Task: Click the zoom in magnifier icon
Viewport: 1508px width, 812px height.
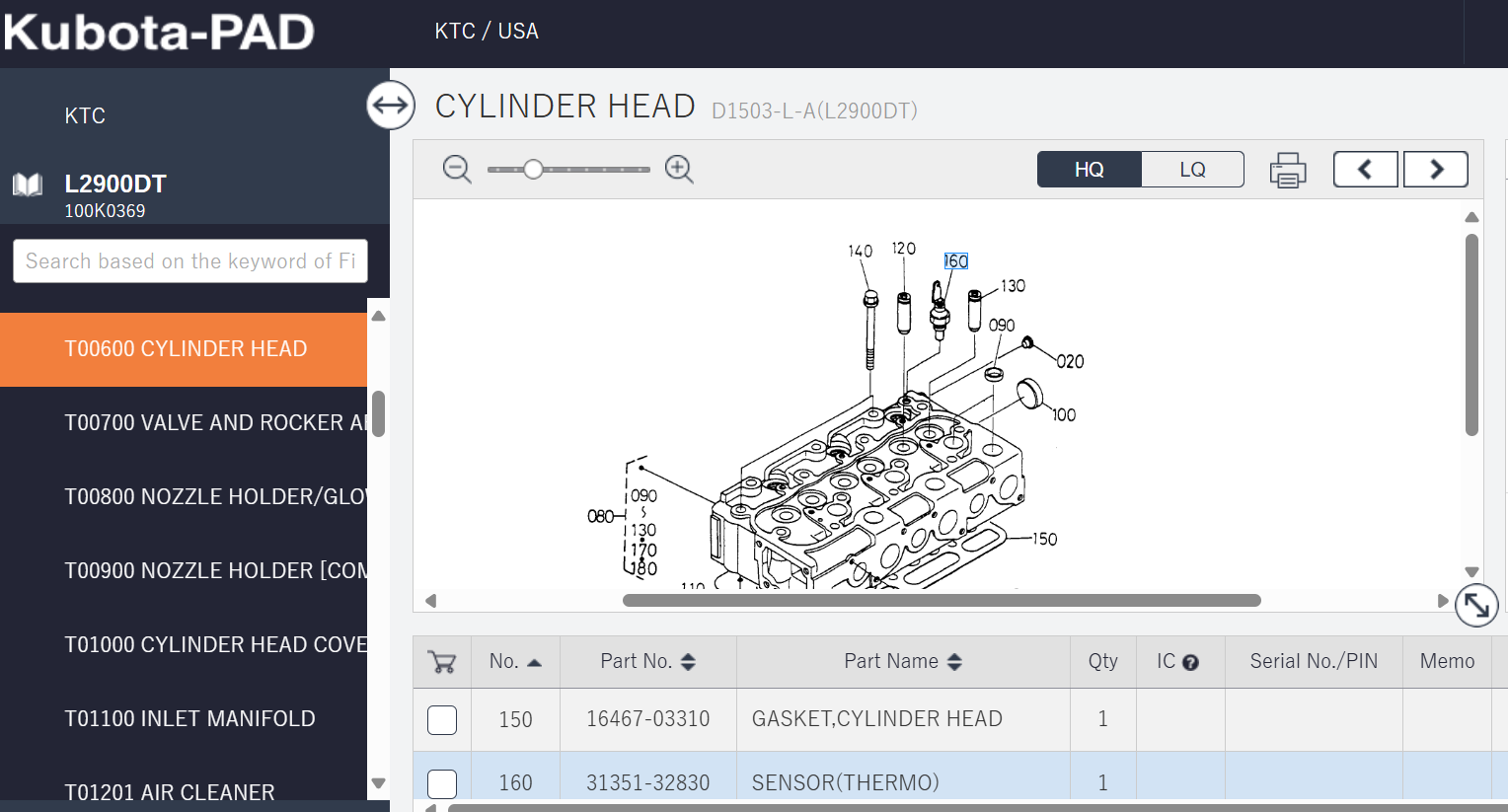Action: 679,170
